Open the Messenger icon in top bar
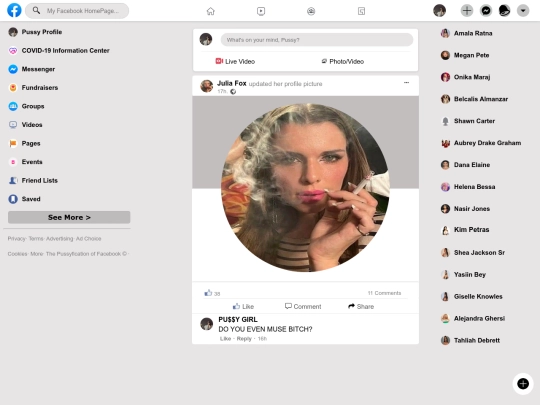The image size is (540, 405). [x=486, y=11]
